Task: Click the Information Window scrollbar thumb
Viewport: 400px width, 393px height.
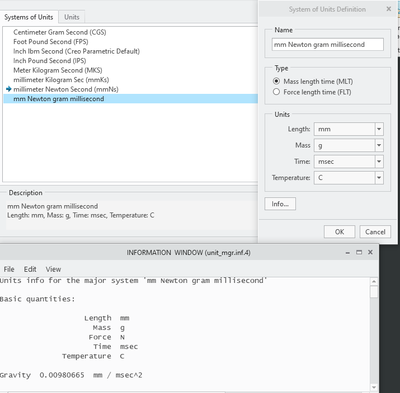Action: tap(374, 291)
